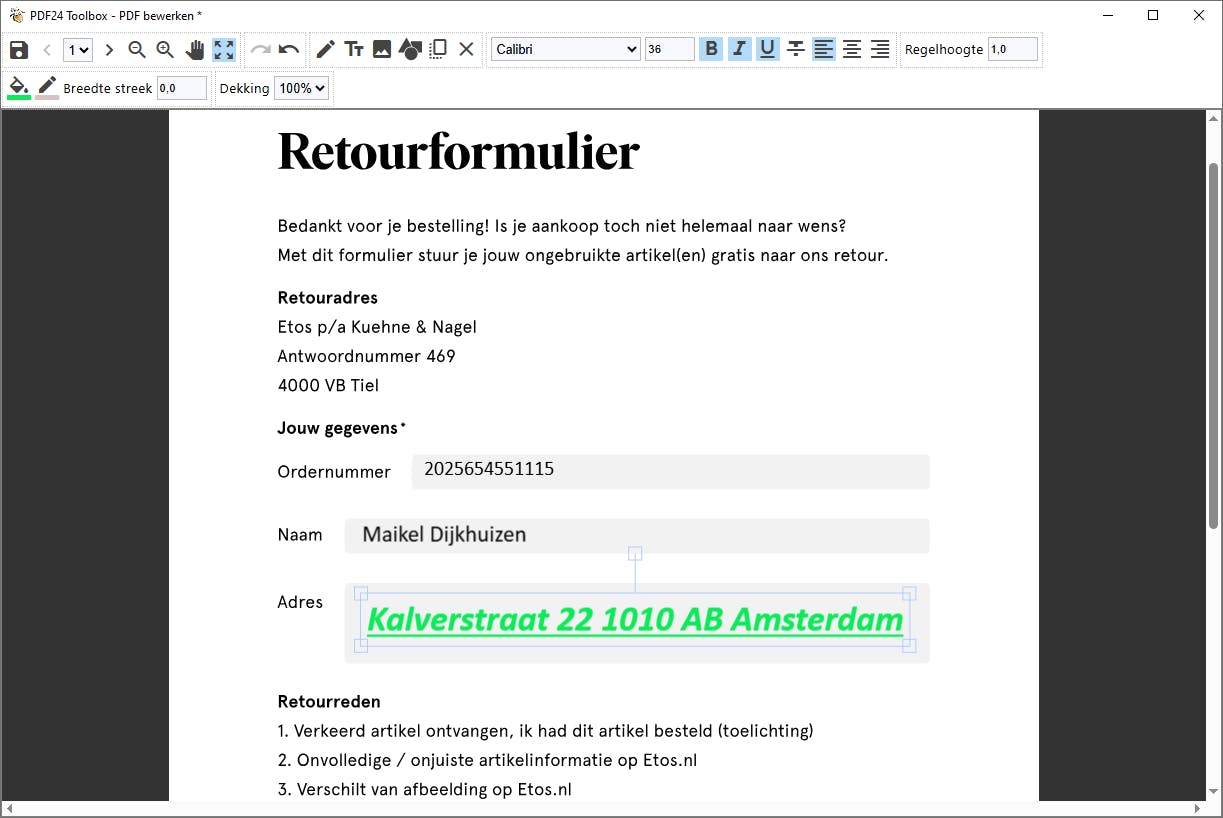The height and width of the screenshot is (818, 1223).
Task: Click the text 'Etos p/a Kuehne & Nagel'
Action: (377, 327)
